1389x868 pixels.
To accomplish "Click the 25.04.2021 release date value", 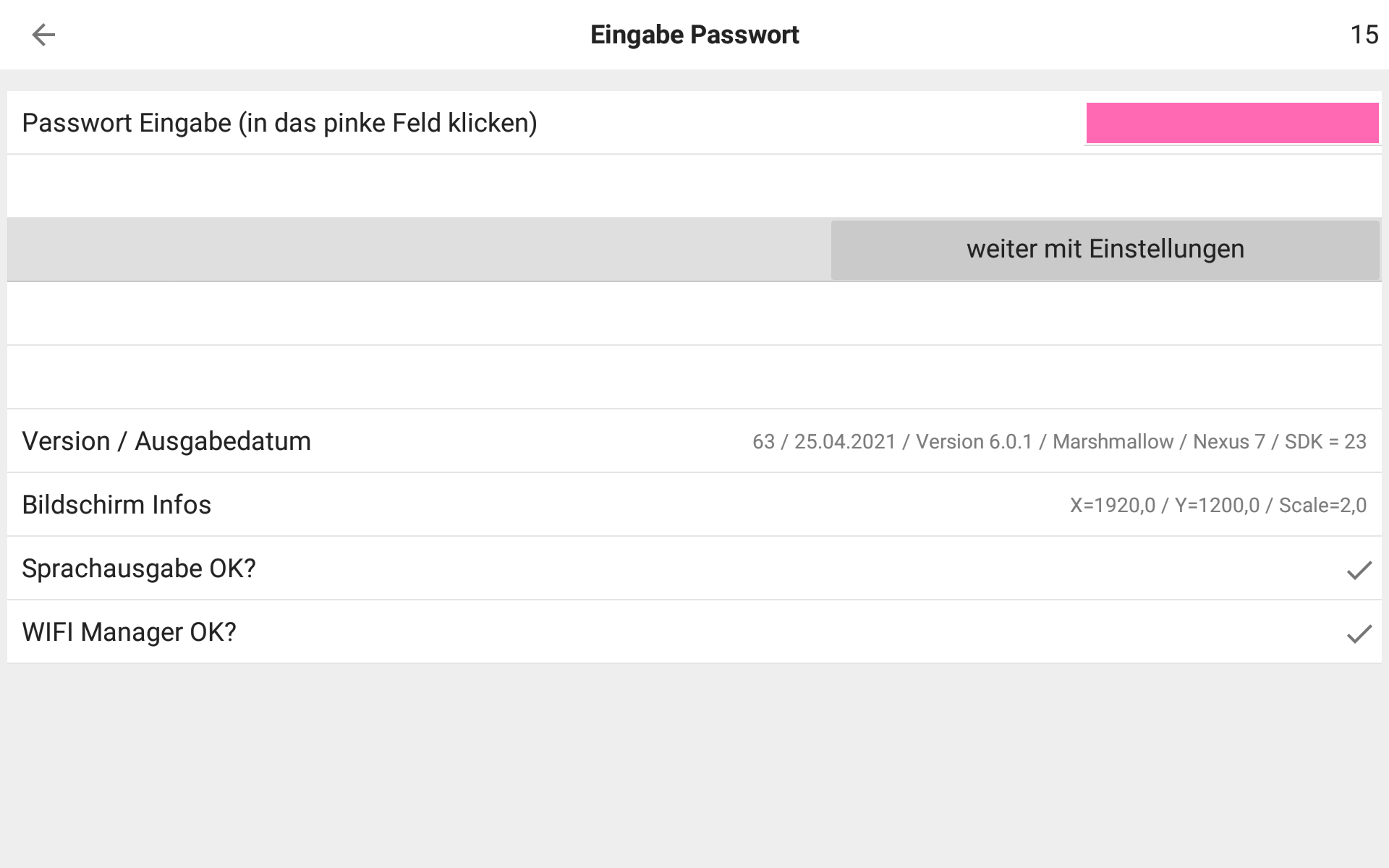I will pyautogui.click(x=845, y=442).
